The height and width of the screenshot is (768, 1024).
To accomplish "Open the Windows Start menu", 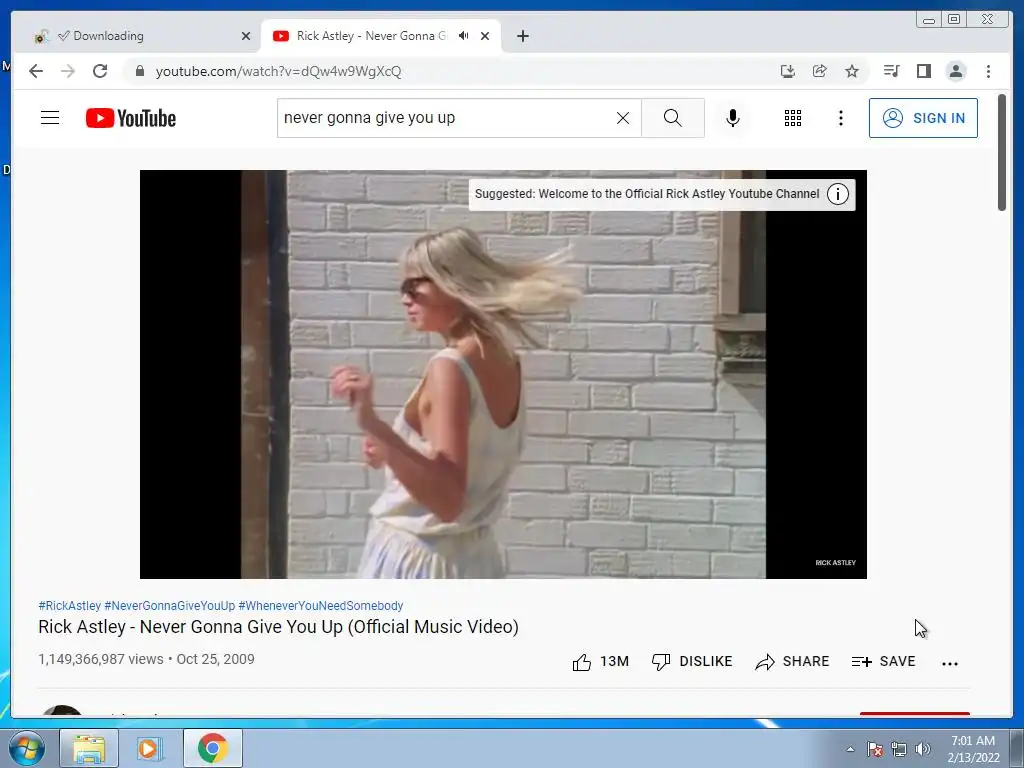I will pos(27,748).
